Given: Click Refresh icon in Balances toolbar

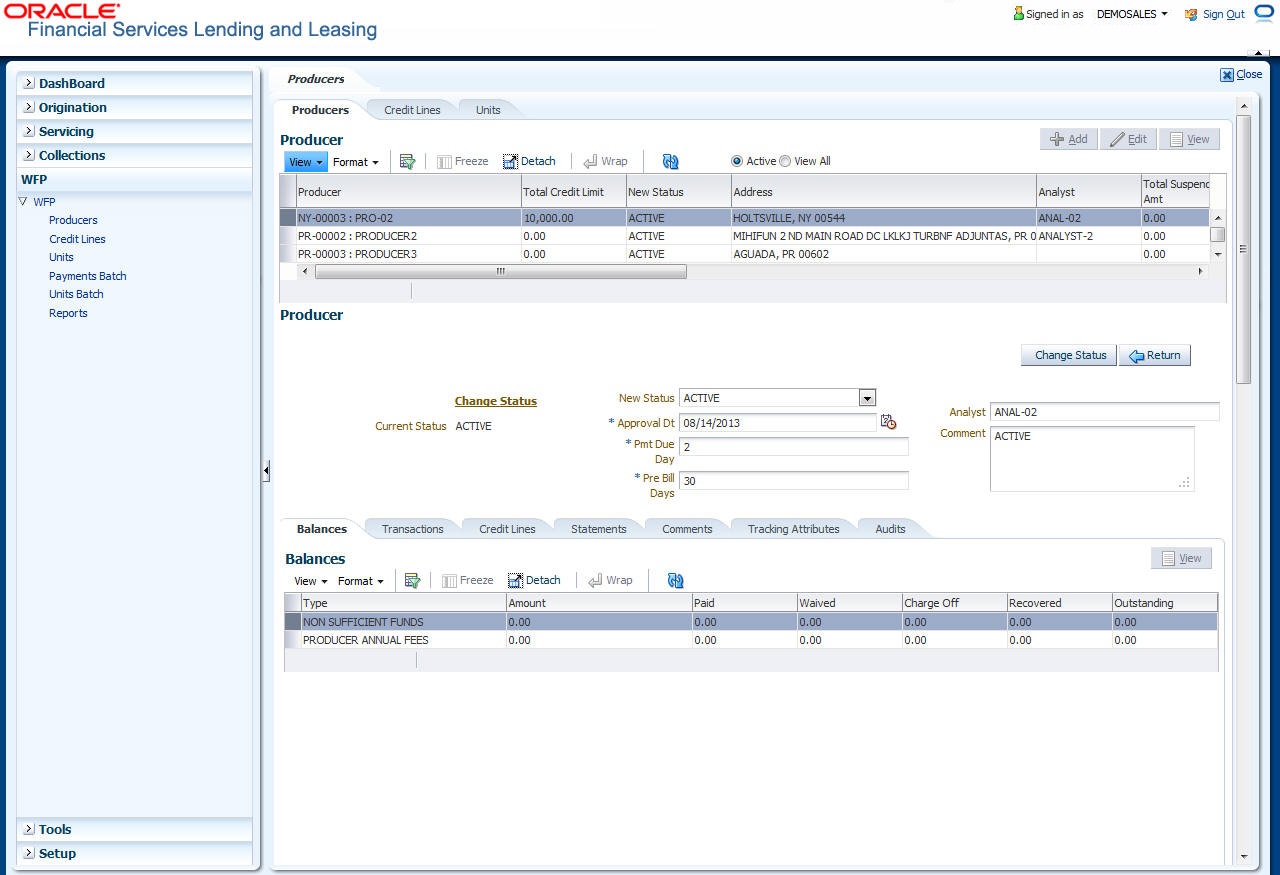Looking at the screenshot, I should tap(675, 580).
